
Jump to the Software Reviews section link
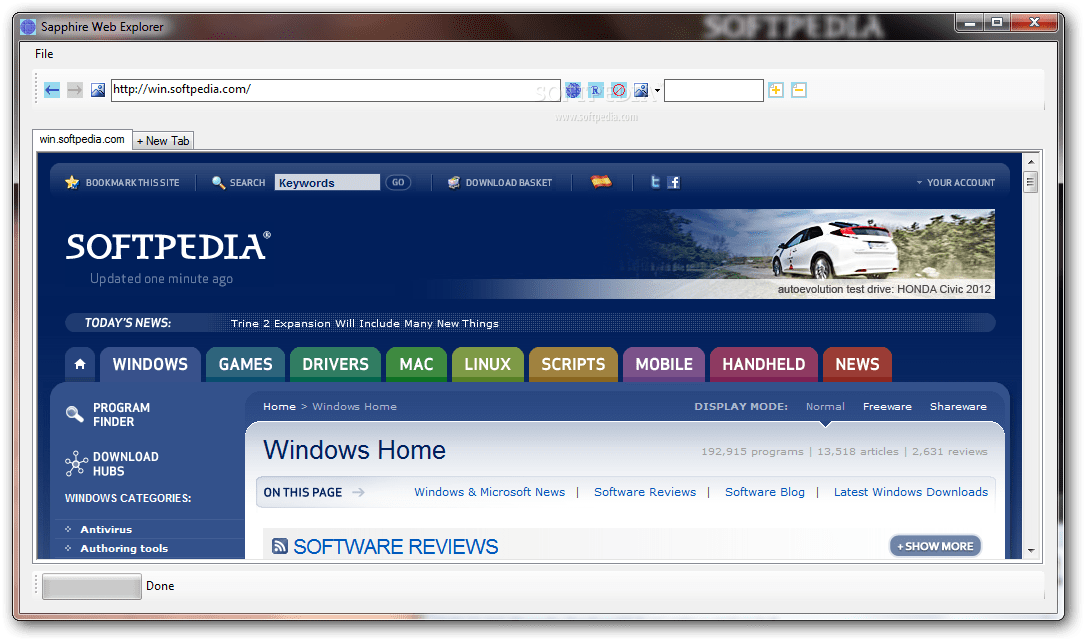(x=645, y=492)
